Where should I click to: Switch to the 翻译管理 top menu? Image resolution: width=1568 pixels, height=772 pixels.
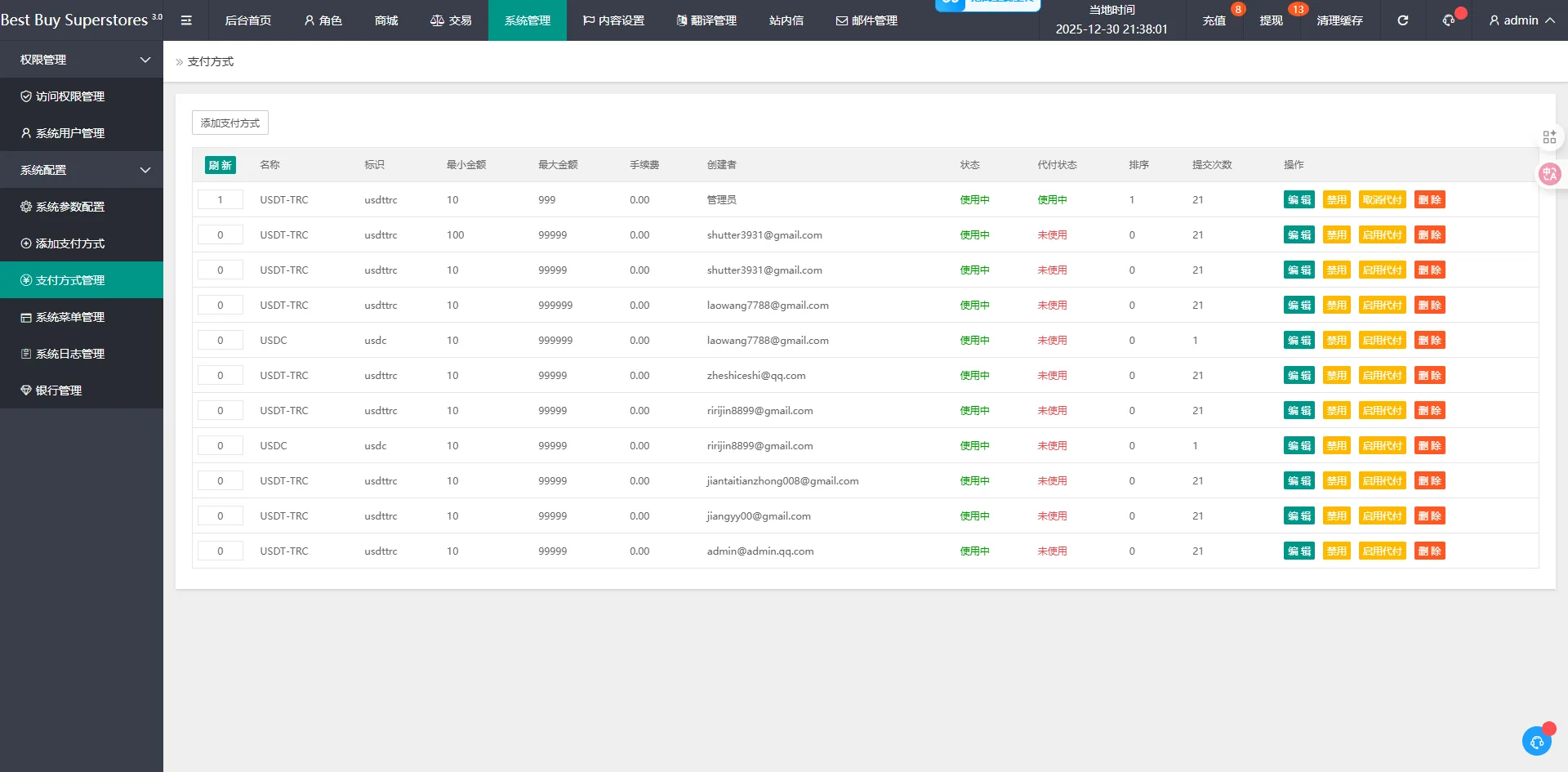[x=706, y=20]
